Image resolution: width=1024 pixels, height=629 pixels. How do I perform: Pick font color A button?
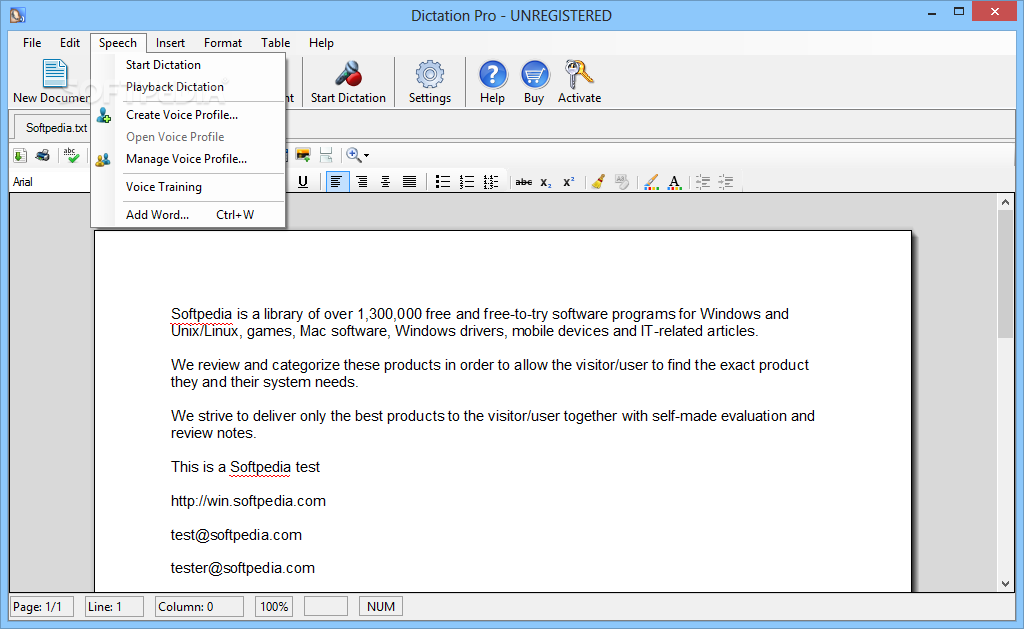pos(675,182)
